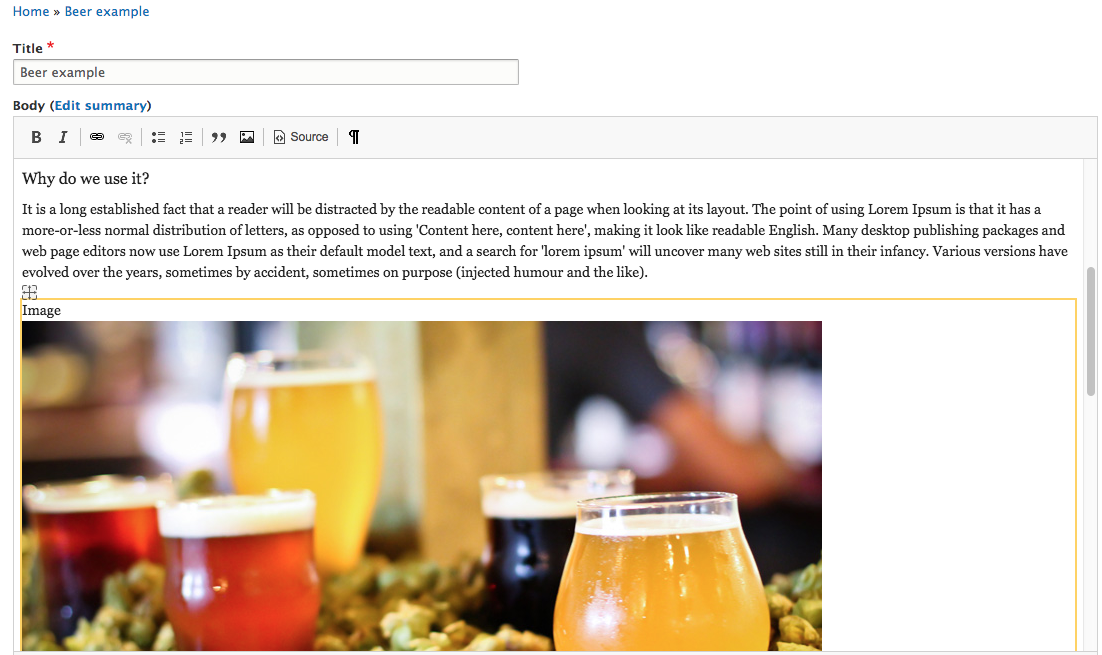Open the insert image dialog
Viewport: 1102px width, 655px height.
tap(247, 137)
